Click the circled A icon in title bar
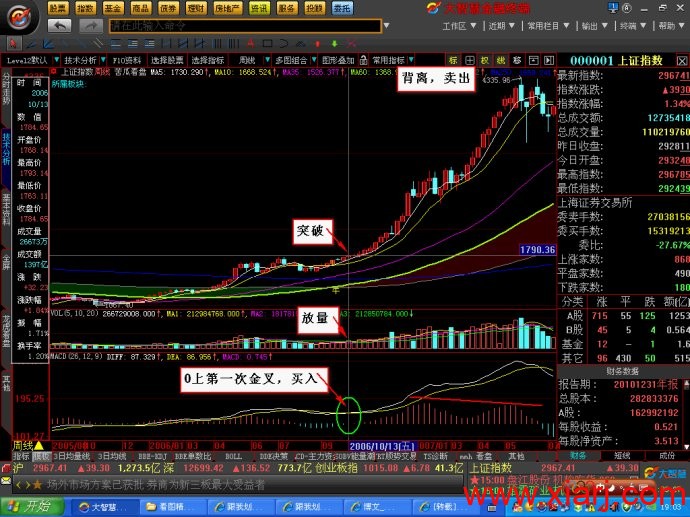The image size is (690, 517). tap(627, 7)
